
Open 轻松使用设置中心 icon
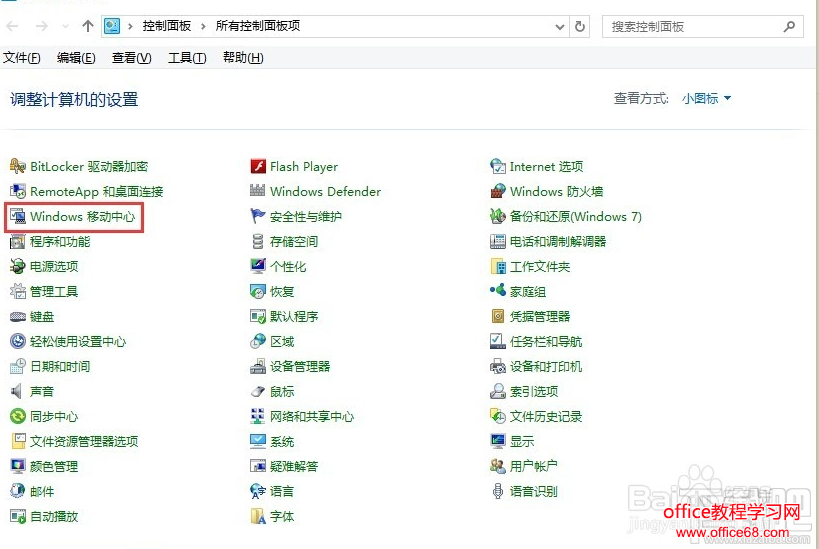[x=17, y=342]
